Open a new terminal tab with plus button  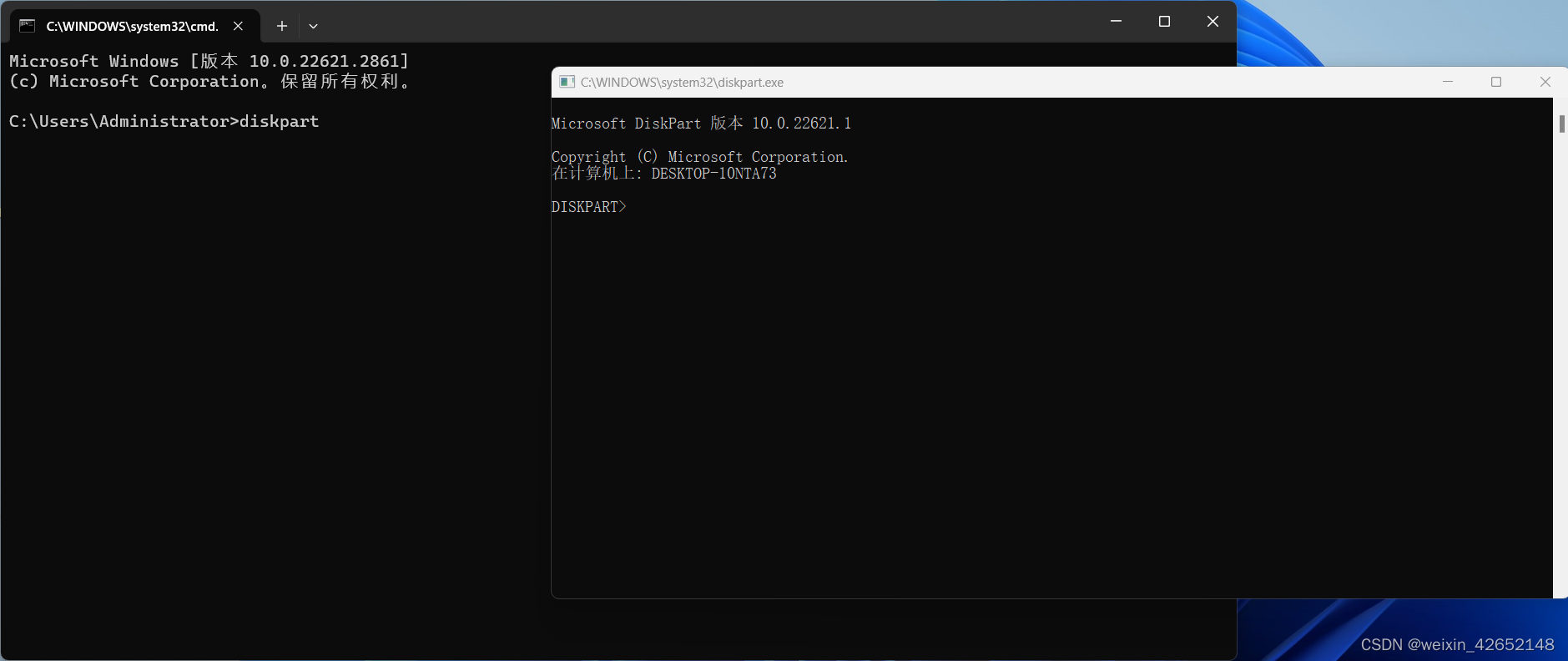tap(282, 26)
